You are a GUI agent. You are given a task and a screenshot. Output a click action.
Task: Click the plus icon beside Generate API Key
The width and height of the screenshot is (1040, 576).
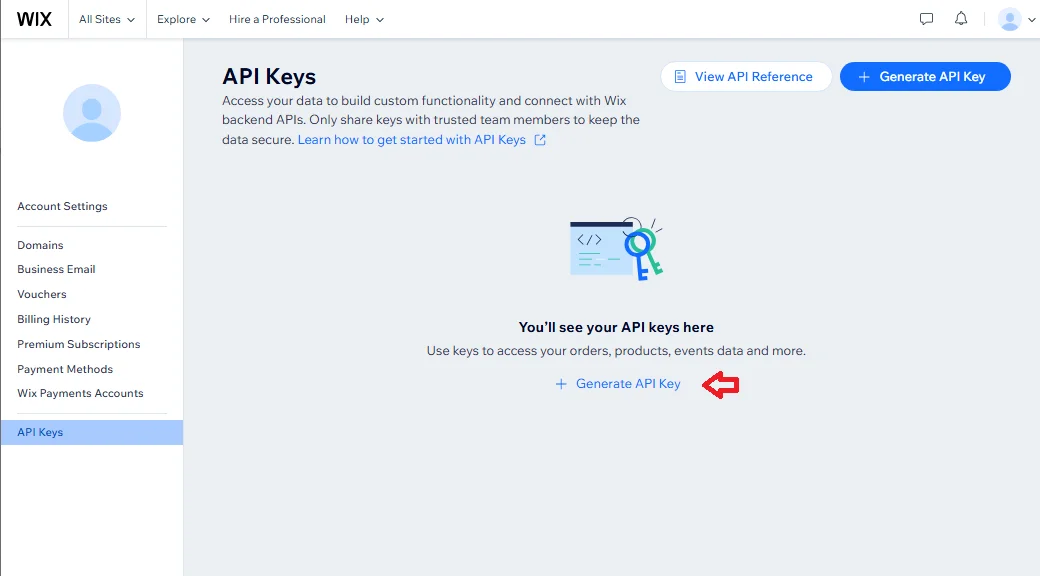(x=561, y=383)
